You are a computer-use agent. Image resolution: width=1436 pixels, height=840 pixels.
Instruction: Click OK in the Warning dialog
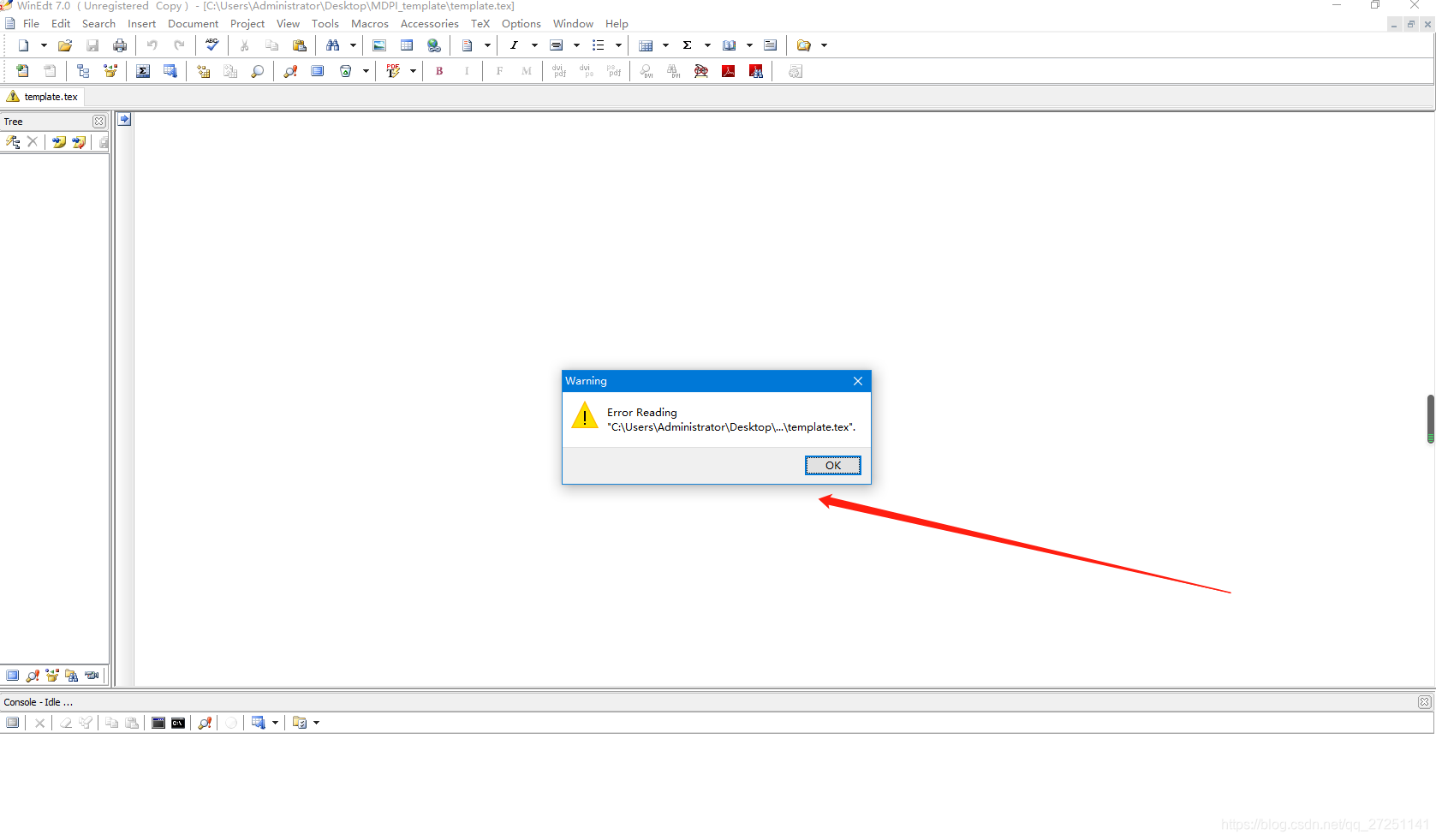[833, 465]
